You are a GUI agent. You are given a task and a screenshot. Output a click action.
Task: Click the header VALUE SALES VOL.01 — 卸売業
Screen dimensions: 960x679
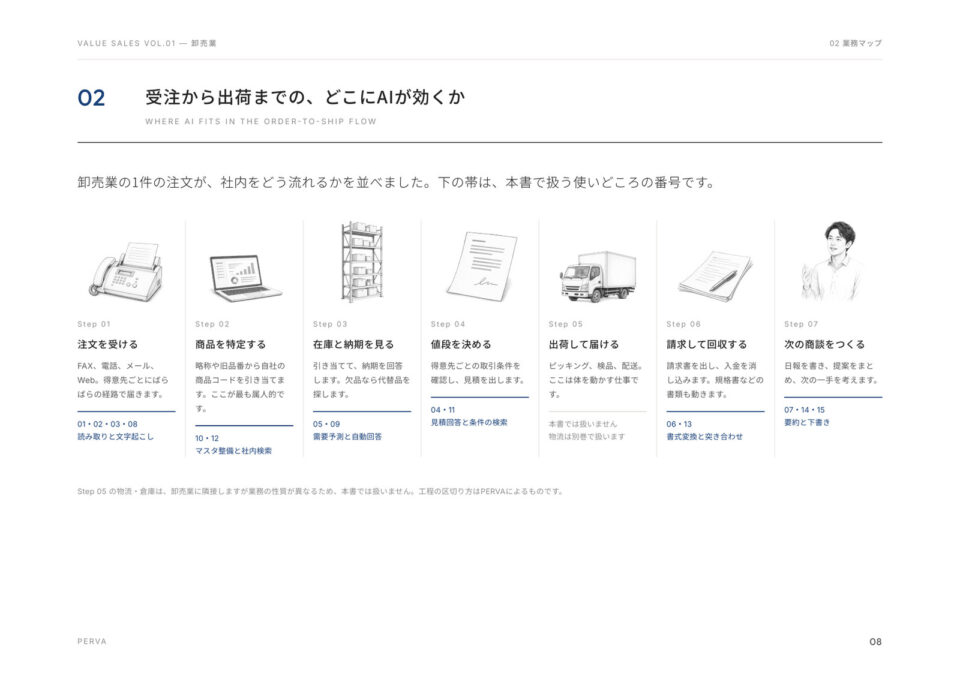pos(147,43)
